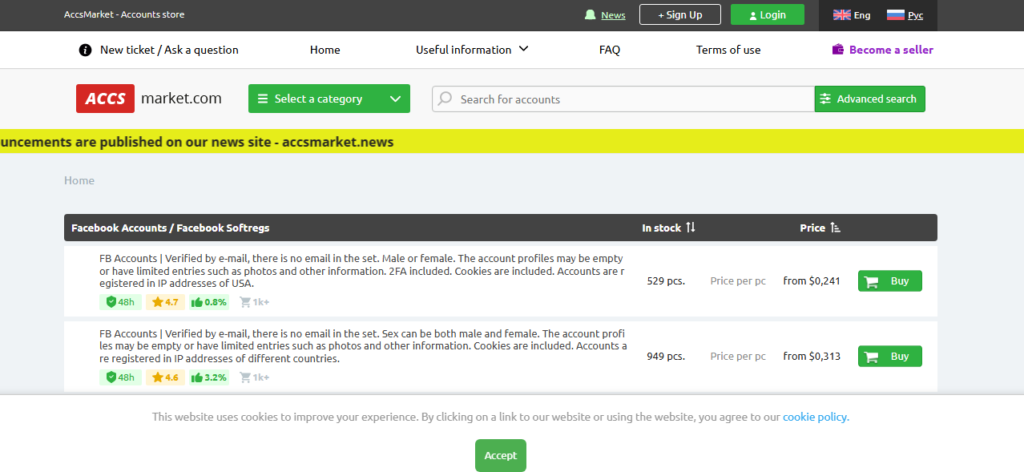
Task: Open the Select a category dropdown
Action: [x=329, y=99]
